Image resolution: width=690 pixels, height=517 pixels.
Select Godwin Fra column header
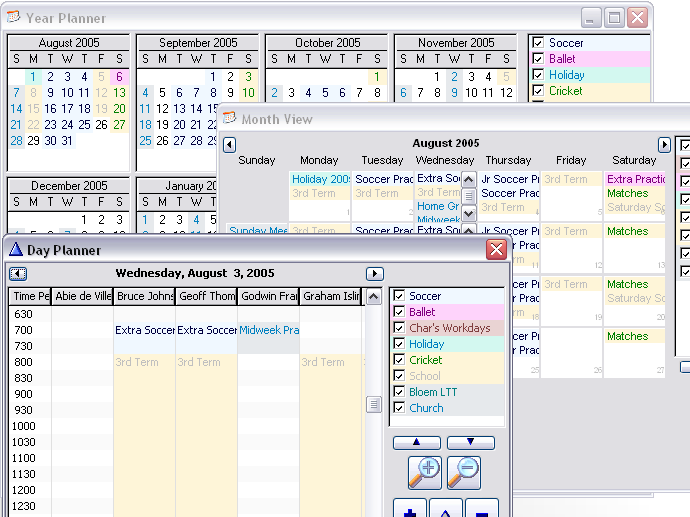click(x=268, y=296)
